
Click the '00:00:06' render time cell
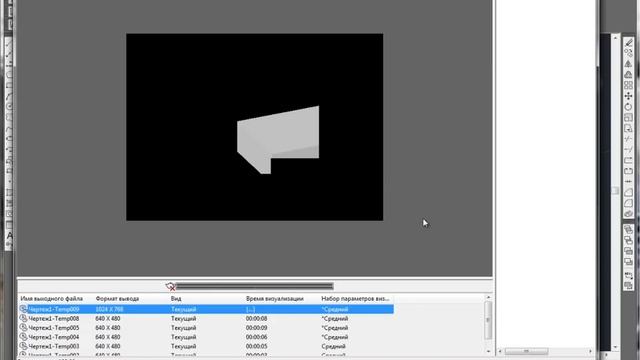pos(257,337)
